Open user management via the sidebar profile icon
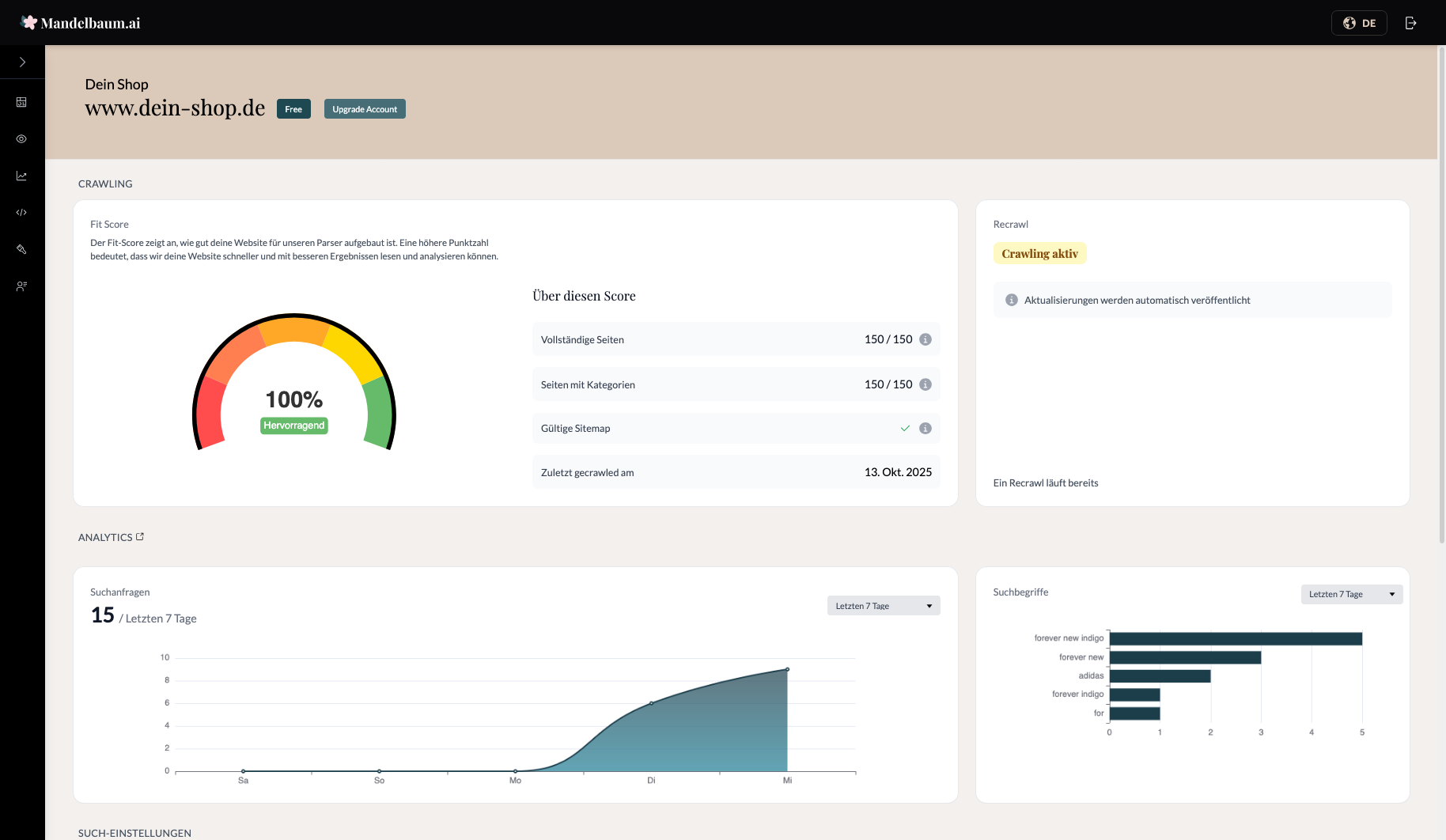The width and height of the screenshot is (1446, 840). coord(21,286)
